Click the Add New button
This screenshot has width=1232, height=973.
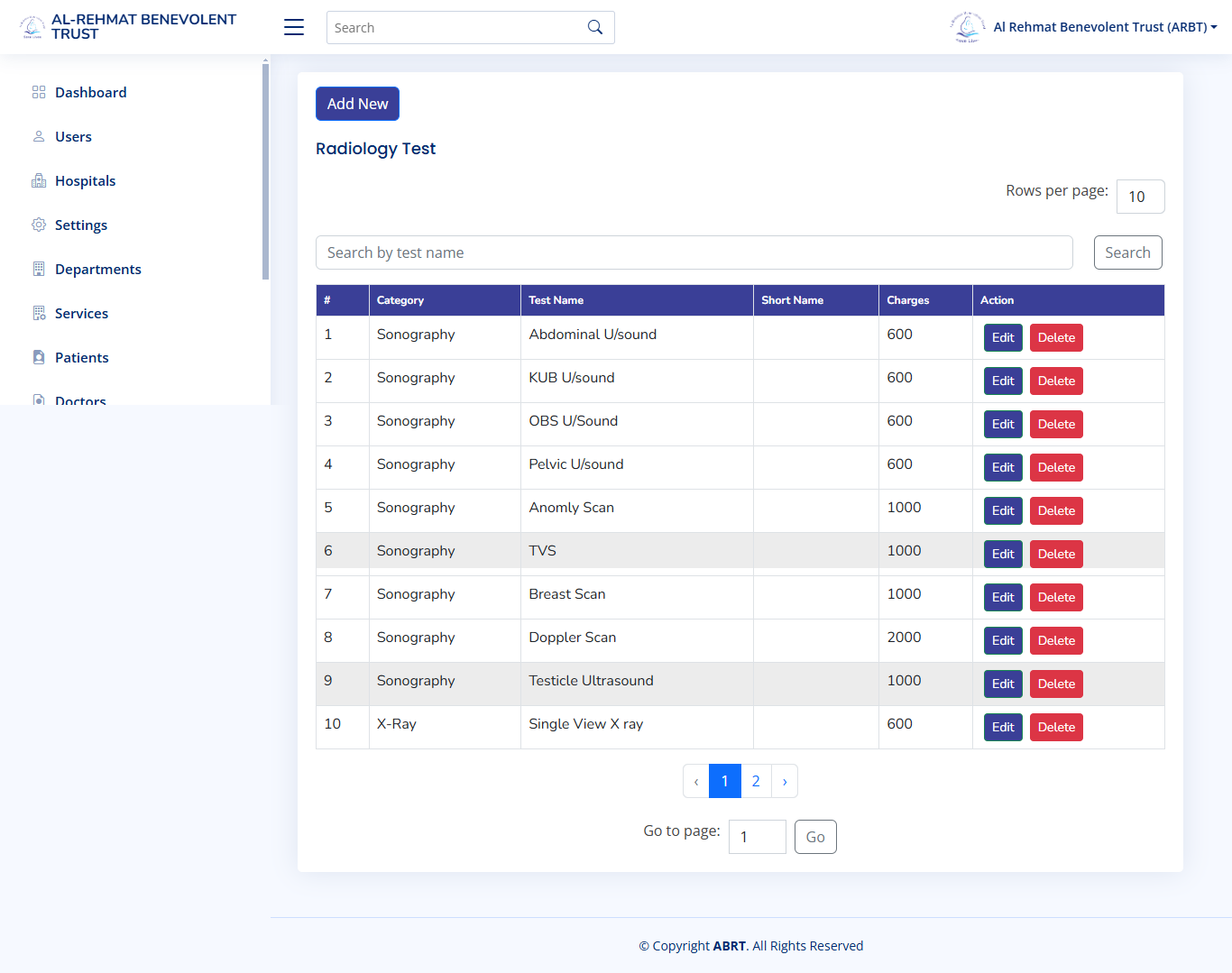[357, 103]
